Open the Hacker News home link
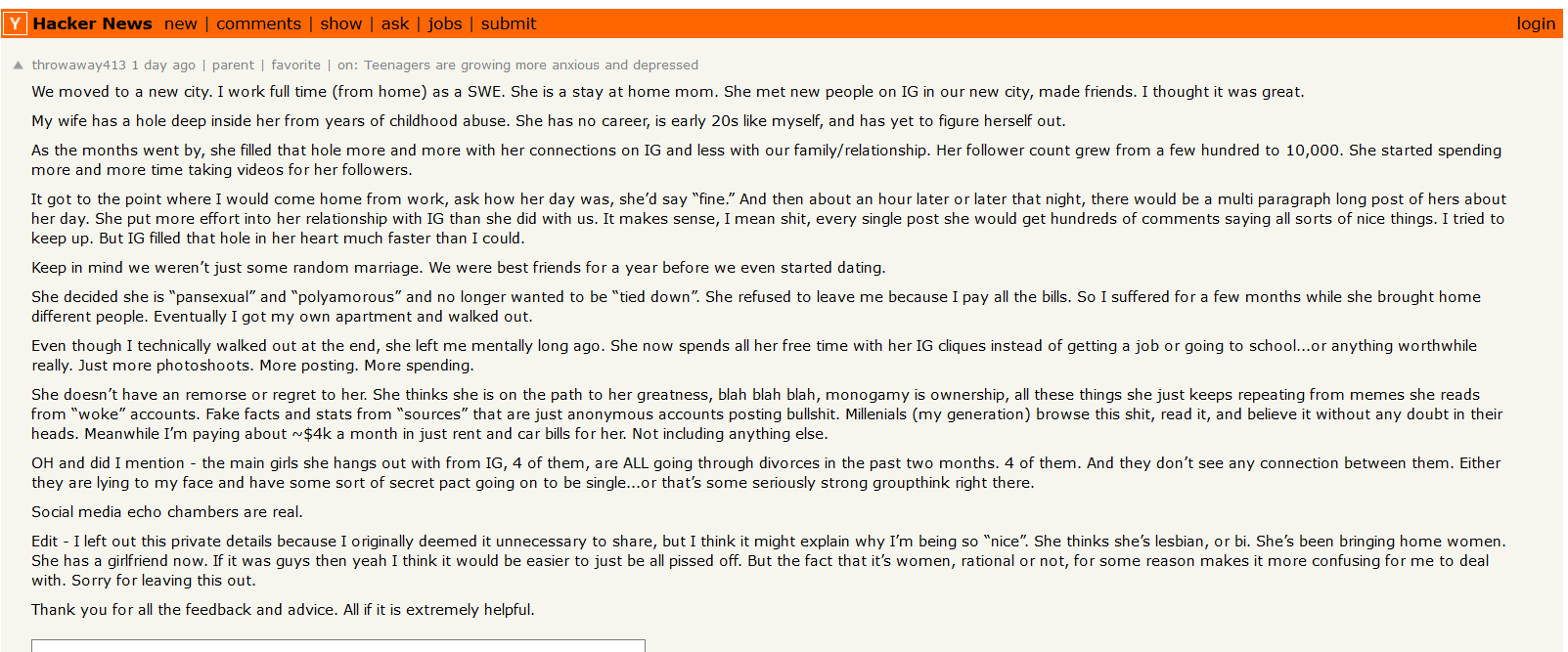 [92, 23]
